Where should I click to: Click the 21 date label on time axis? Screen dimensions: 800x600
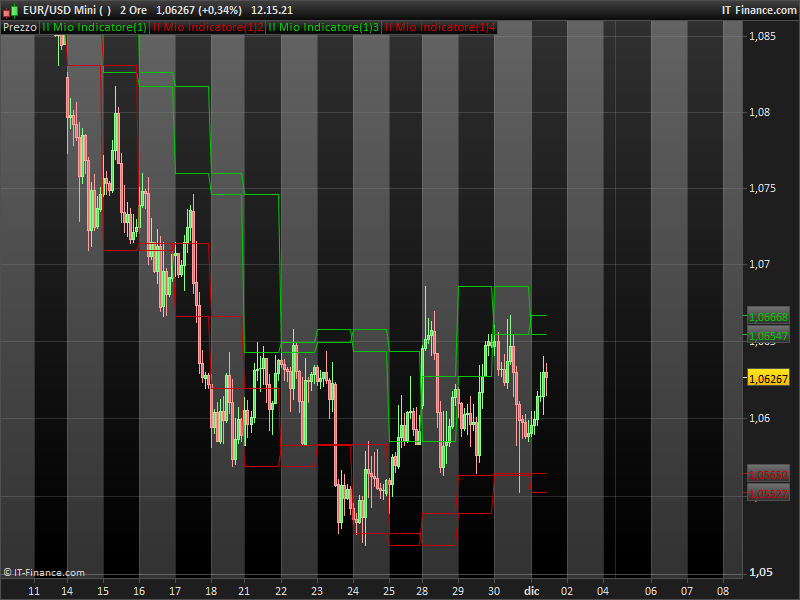click(x=244, y=591)
